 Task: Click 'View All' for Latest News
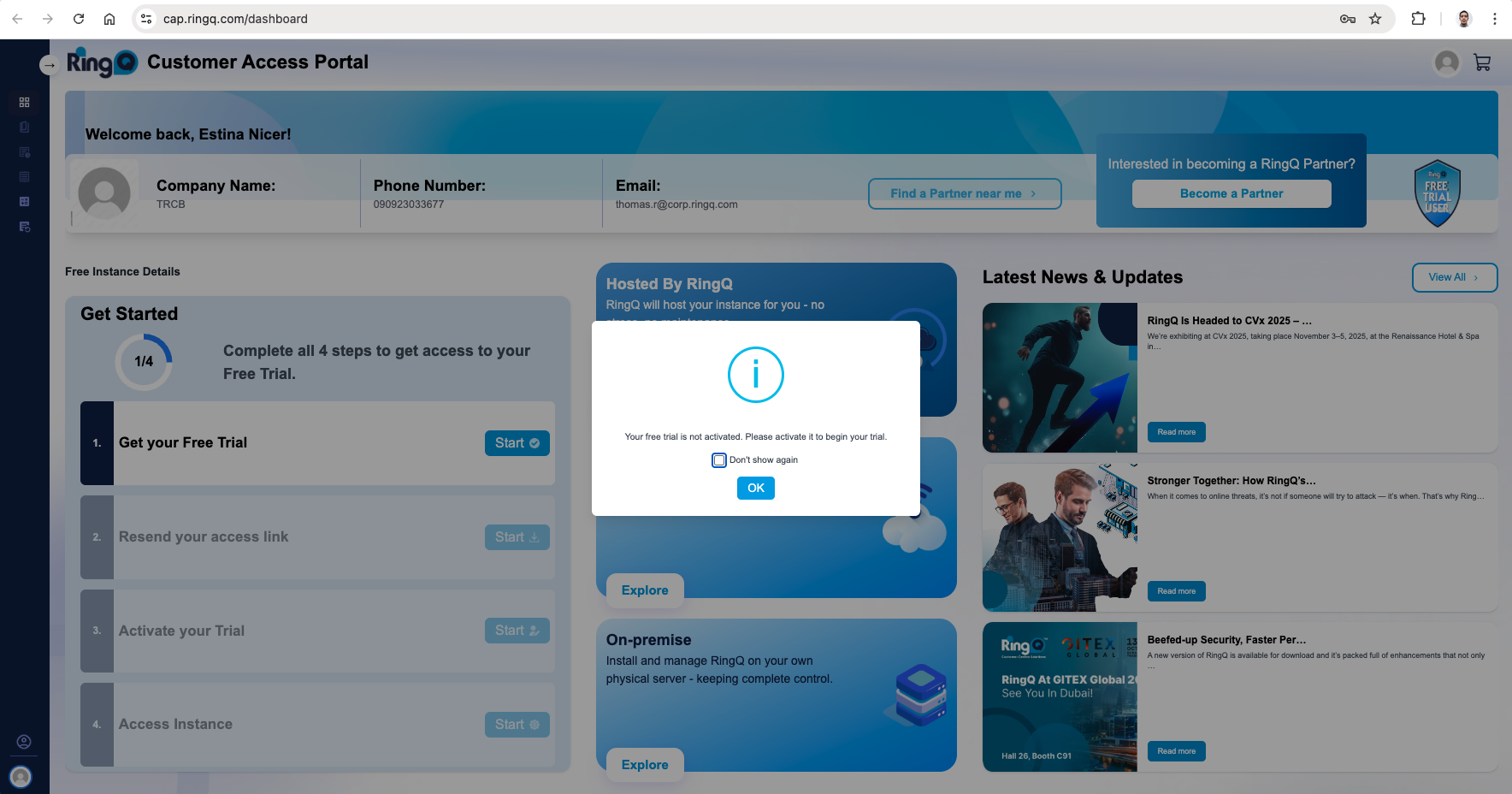point(1455,277)
